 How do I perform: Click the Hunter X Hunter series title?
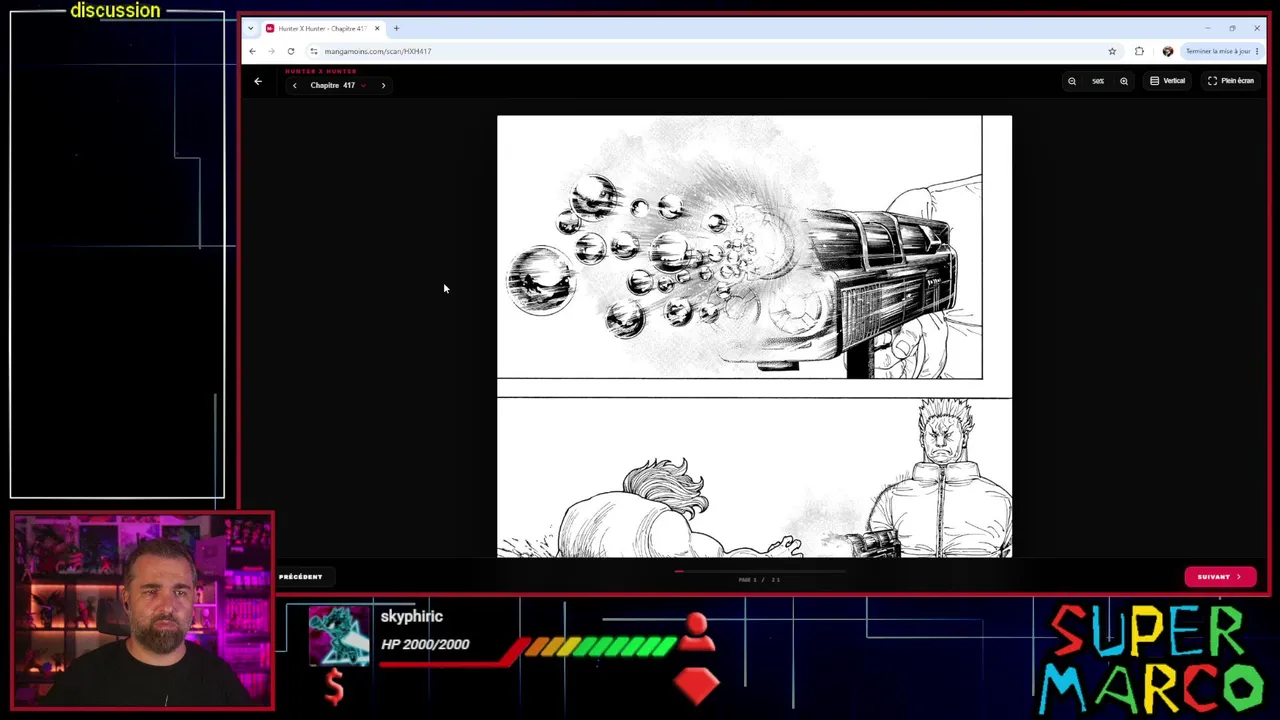321,71
